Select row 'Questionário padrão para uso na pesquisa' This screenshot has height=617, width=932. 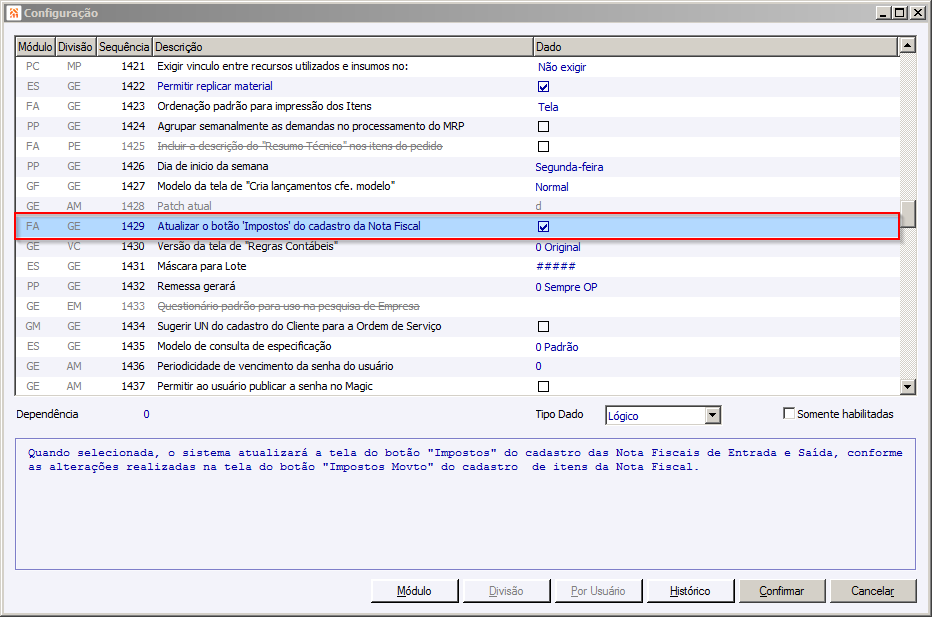click(288, 306)
